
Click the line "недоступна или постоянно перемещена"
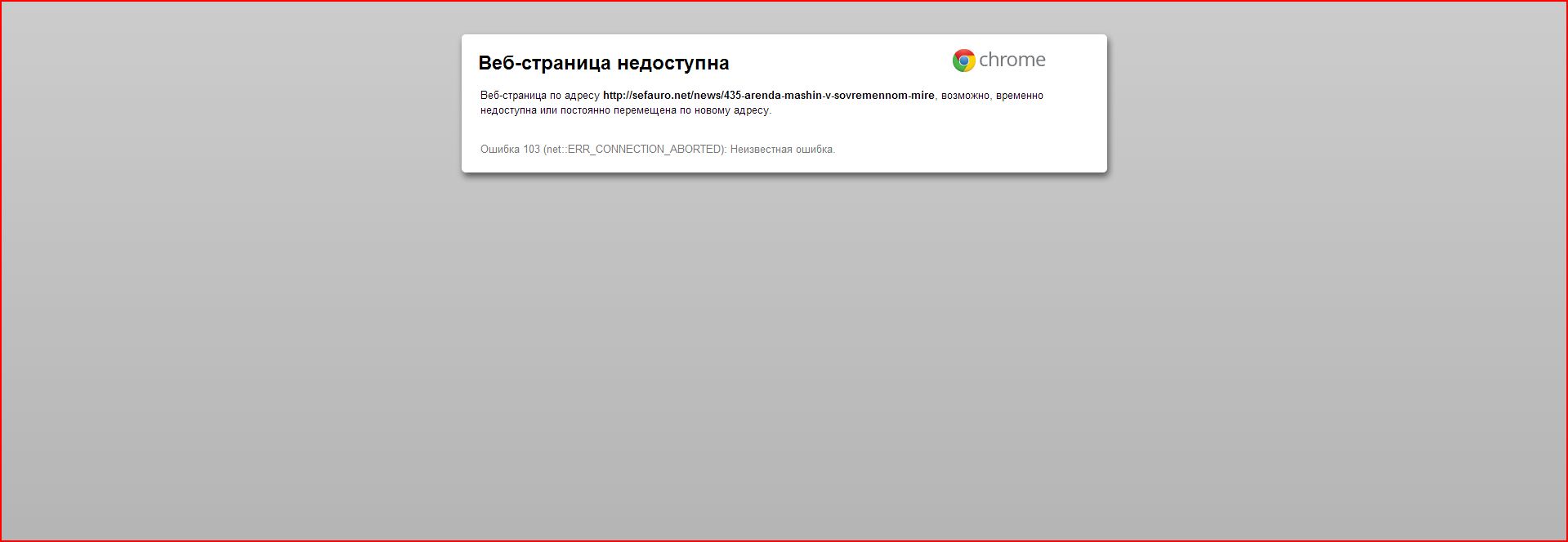[578, 110]
